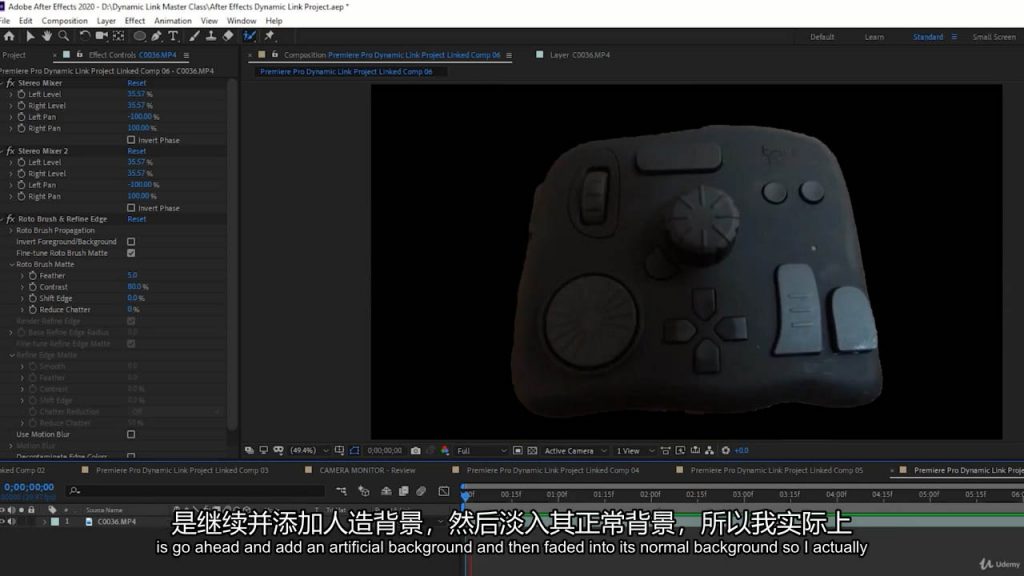This screenshot has width=1024, height=576.
Task: Expand the C0036.MP4 layer properties
Action: click(x=44, y=522)
